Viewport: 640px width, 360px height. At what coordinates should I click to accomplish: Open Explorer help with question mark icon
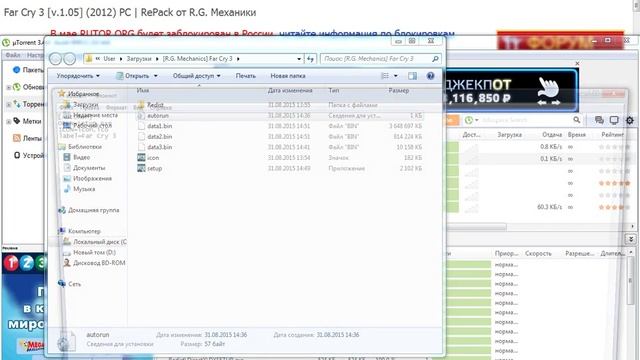pos(430,76)
